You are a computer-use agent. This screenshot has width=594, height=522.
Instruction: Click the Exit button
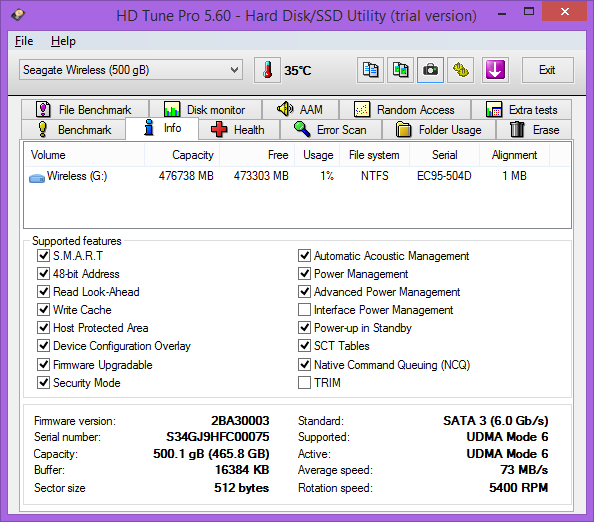tap(547, 70)
